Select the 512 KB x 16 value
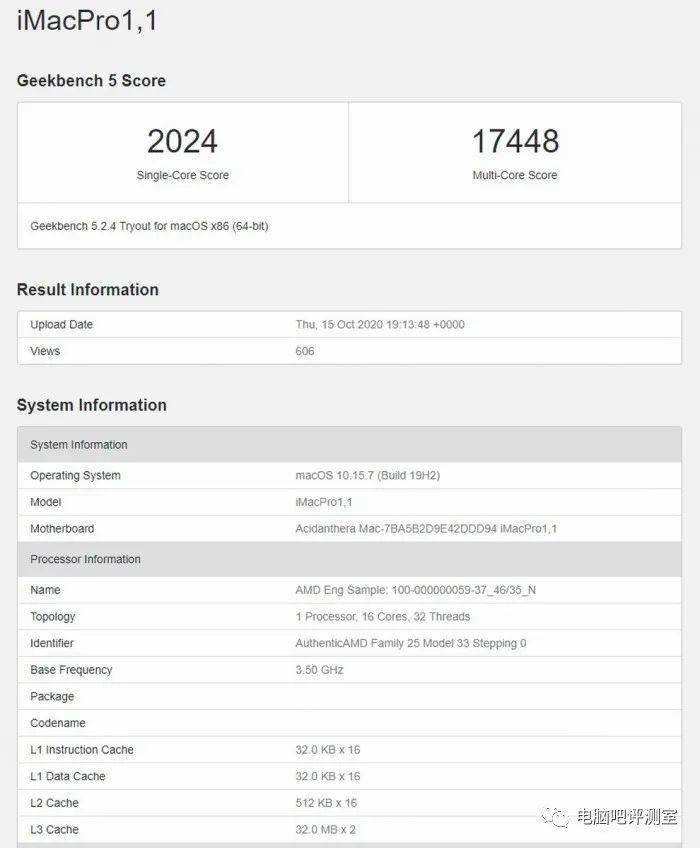This screenshot has height=848, width=700. pyautogui.click(x=326, y=803)
